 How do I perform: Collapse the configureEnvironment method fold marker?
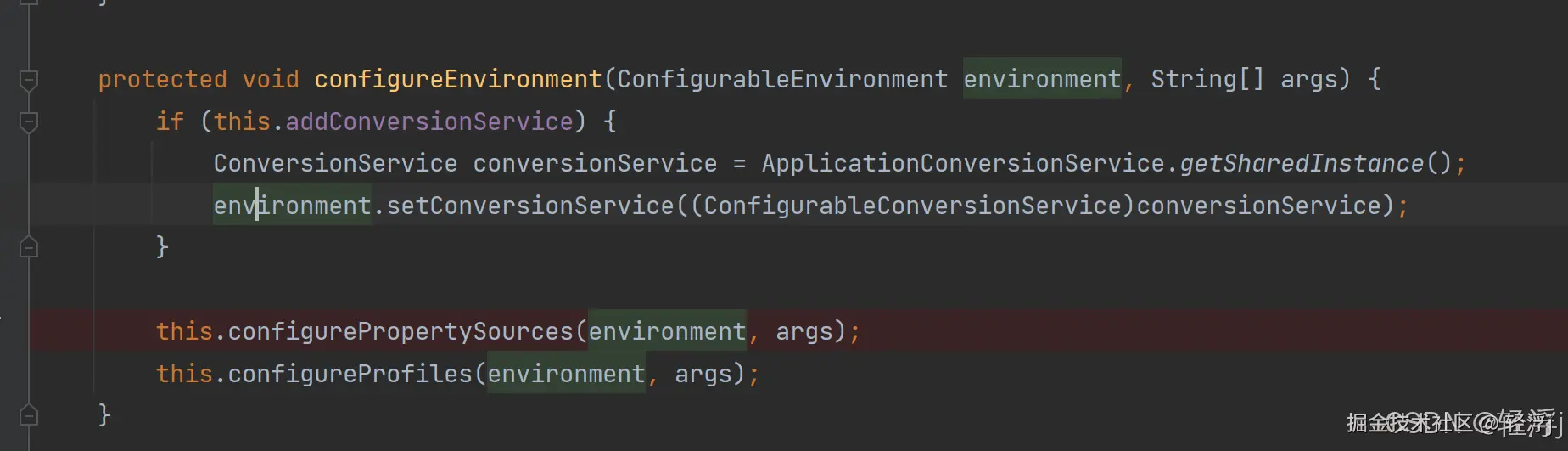29,80
